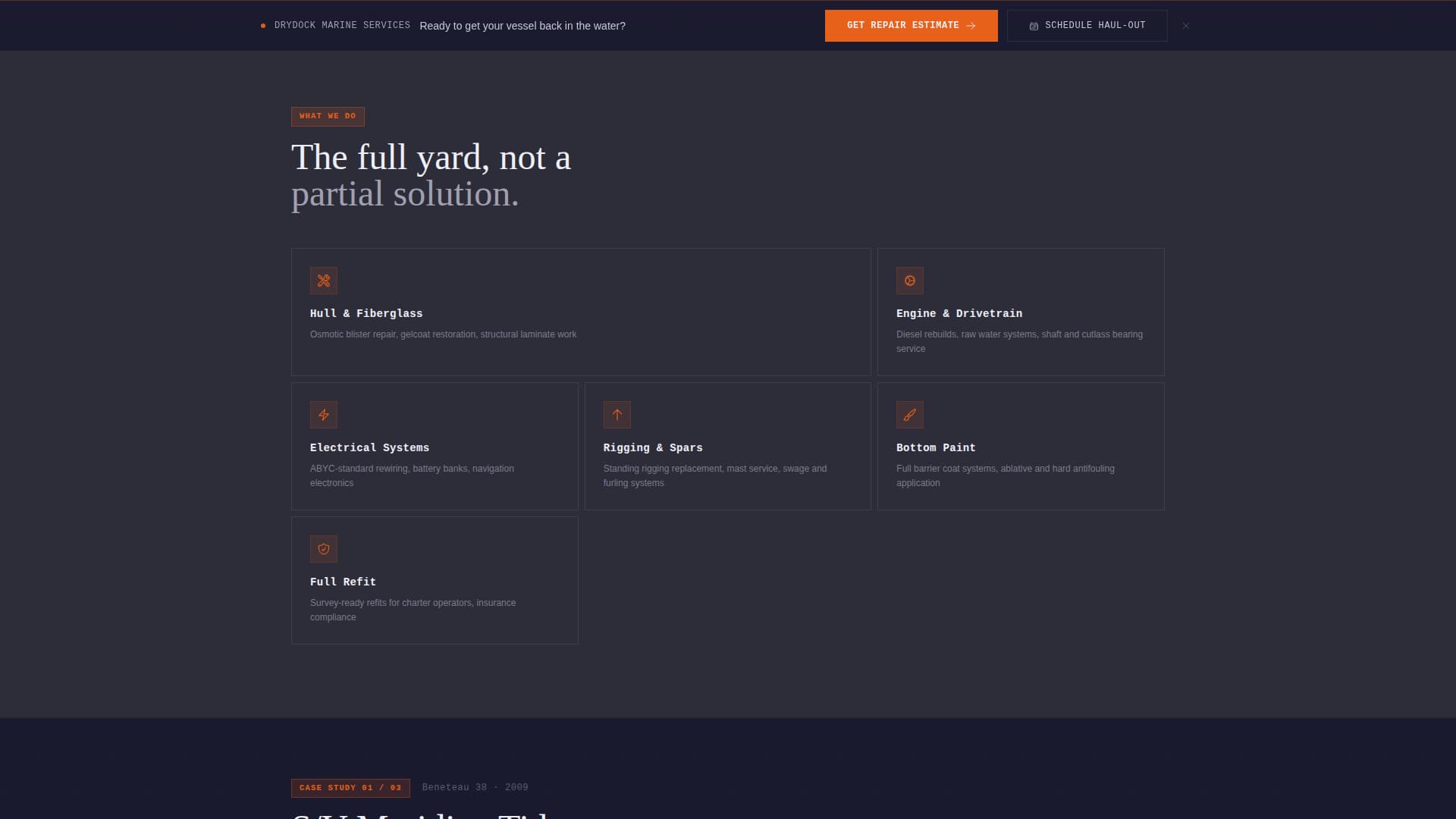Image resolution: width=1456 pixels, height=819 pixels.
Task: Open the Engine & Drivetrain service card
Action: point(1021,312)
